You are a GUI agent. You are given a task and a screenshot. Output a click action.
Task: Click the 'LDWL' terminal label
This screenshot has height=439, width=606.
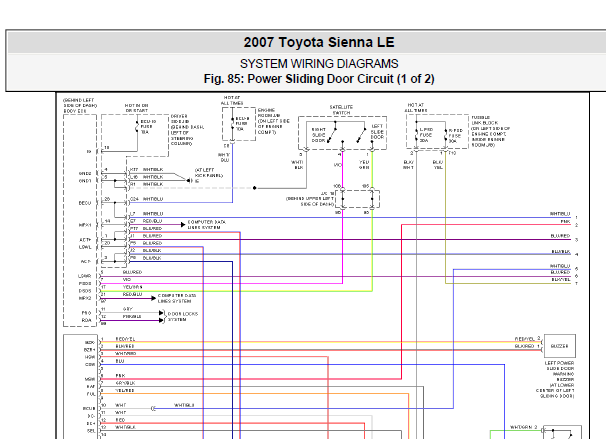85,247
